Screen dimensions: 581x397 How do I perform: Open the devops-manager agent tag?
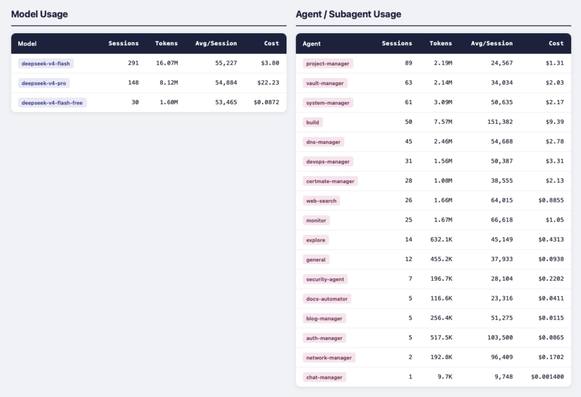coord(328,162)
